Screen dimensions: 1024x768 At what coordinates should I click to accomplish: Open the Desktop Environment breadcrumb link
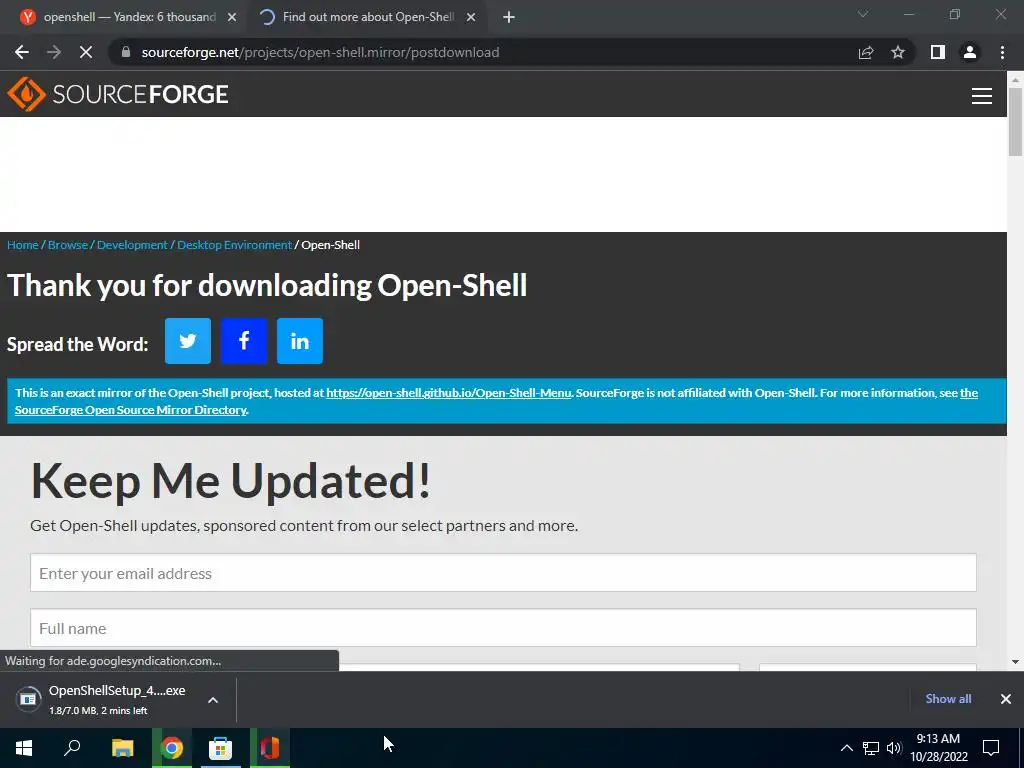[x=234, y=245]
